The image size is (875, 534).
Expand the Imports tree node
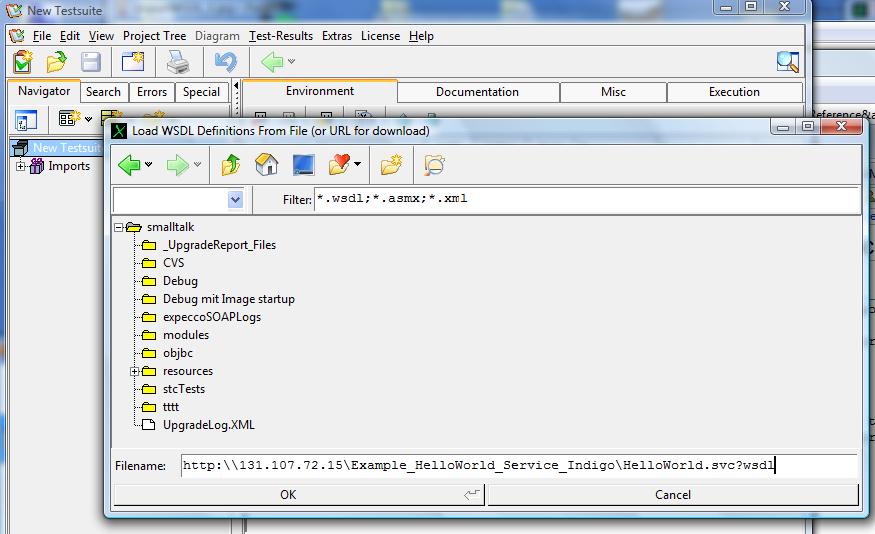[20, 166]
